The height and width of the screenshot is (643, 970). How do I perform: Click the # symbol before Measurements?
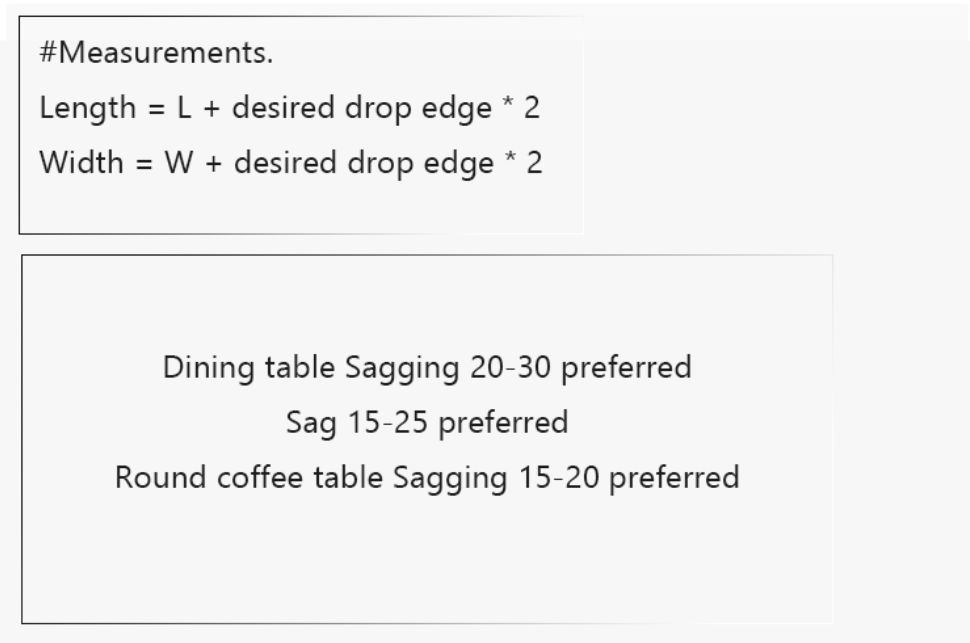(x=47, y=53)
